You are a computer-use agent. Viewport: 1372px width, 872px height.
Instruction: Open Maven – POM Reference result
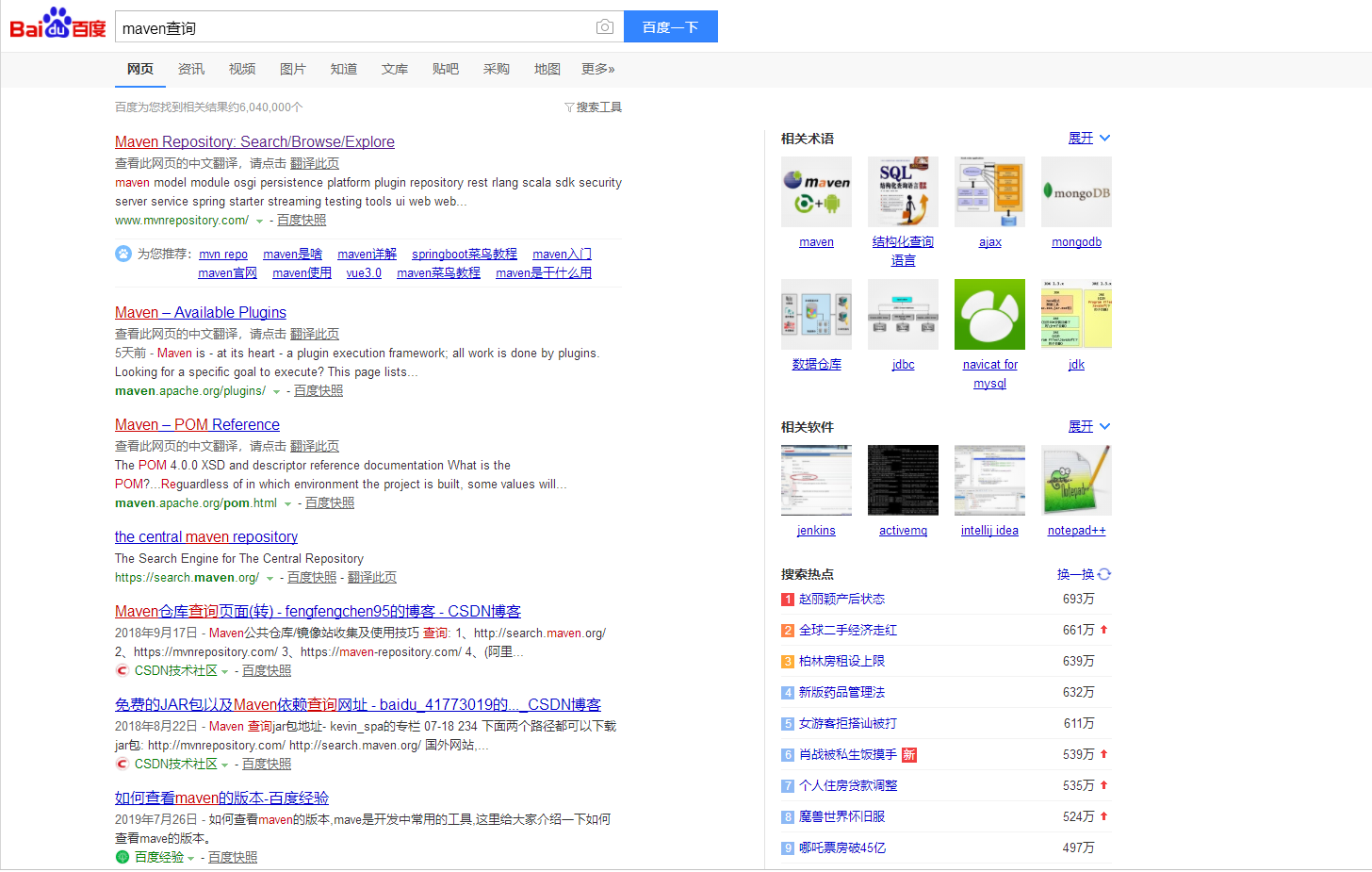pos(197,424)
